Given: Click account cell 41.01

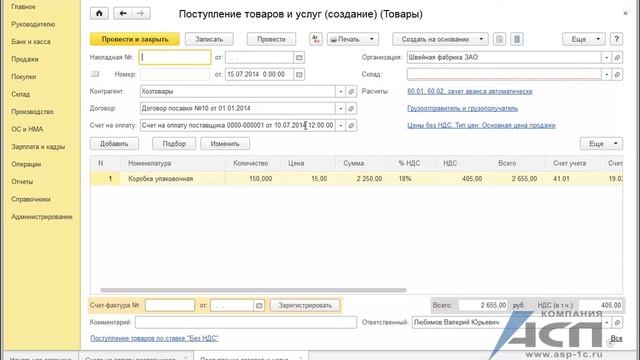Looking at the screenshot, I should coord(573,179).
